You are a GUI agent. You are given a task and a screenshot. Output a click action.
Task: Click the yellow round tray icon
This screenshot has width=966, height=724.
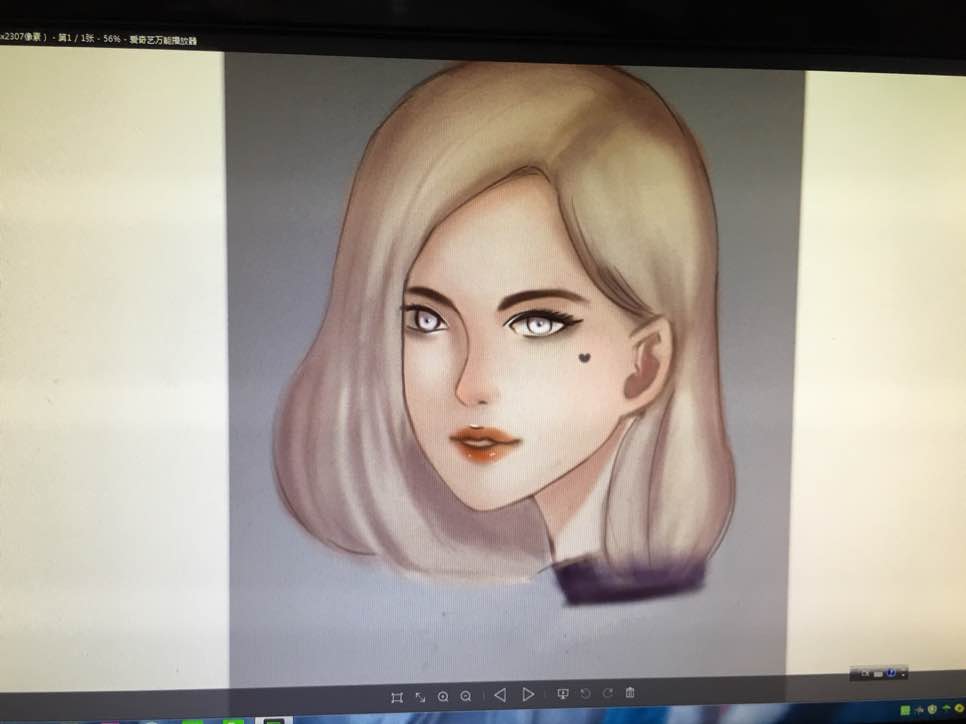click(959, 709)
